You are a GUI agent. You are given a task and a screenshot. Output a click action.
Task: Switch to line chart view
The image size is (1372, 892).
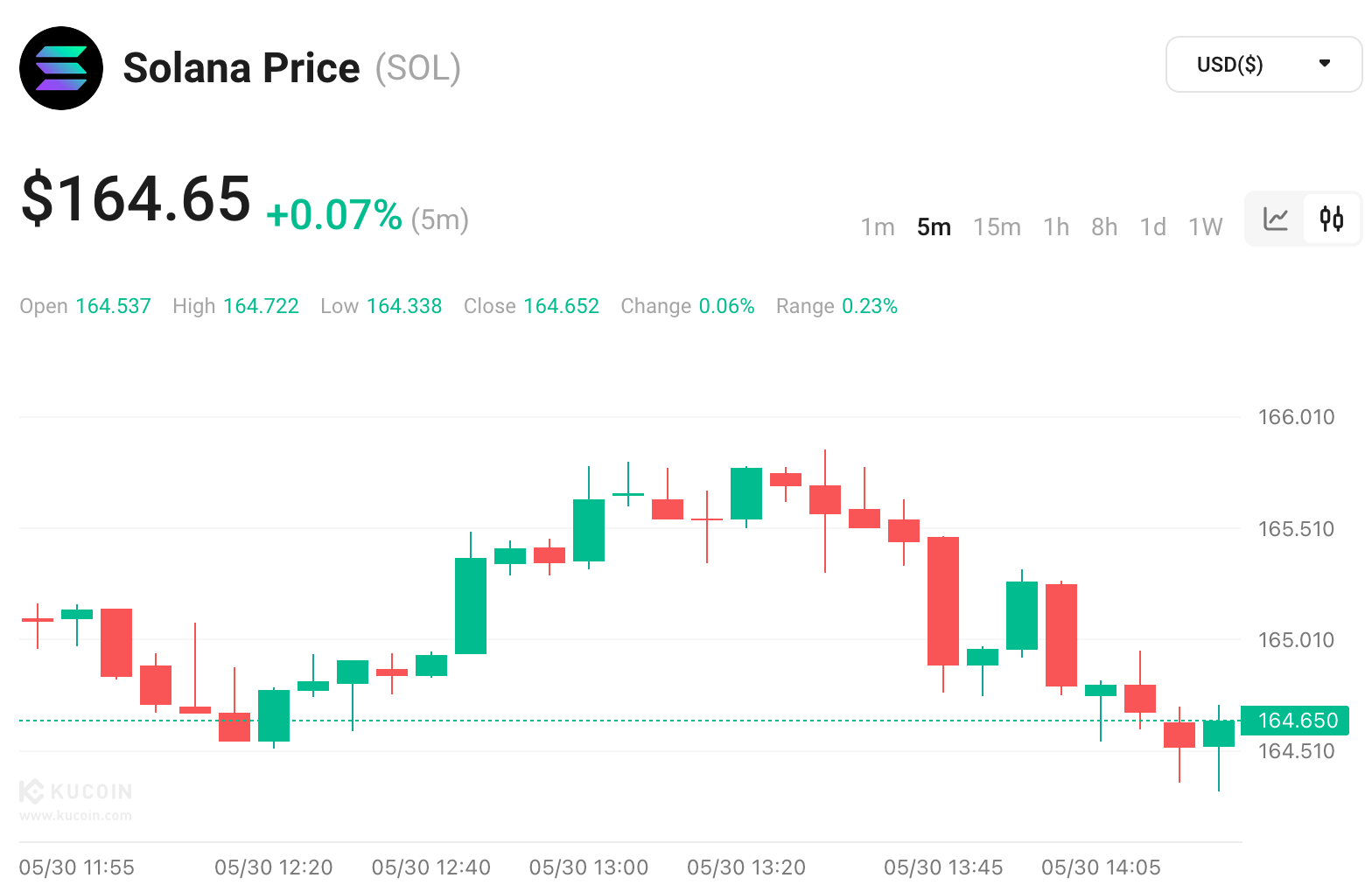pos(1276,219)
